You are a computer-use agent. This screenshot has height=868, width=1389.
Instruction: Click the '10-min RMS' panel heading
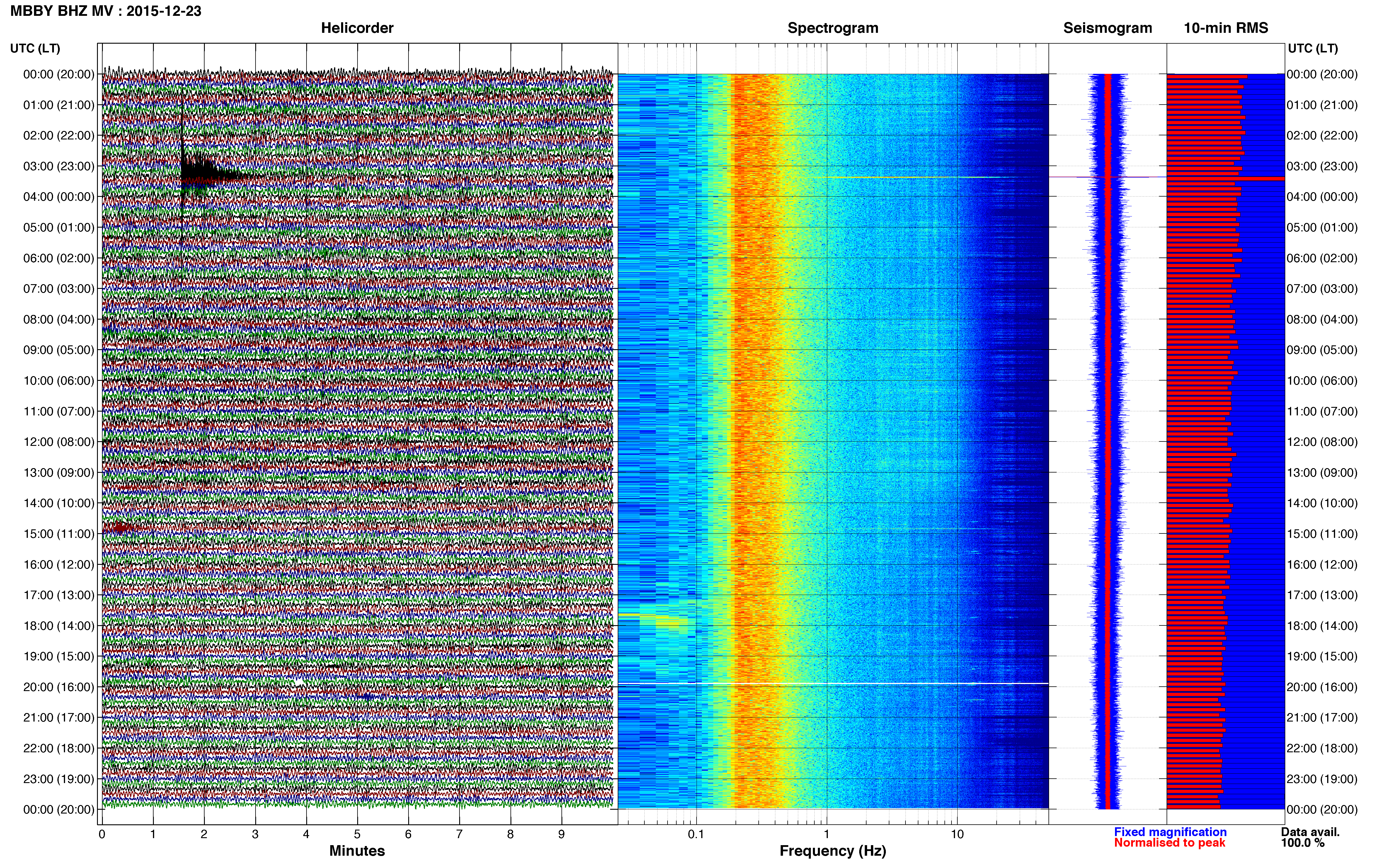tap(1226, 28)
